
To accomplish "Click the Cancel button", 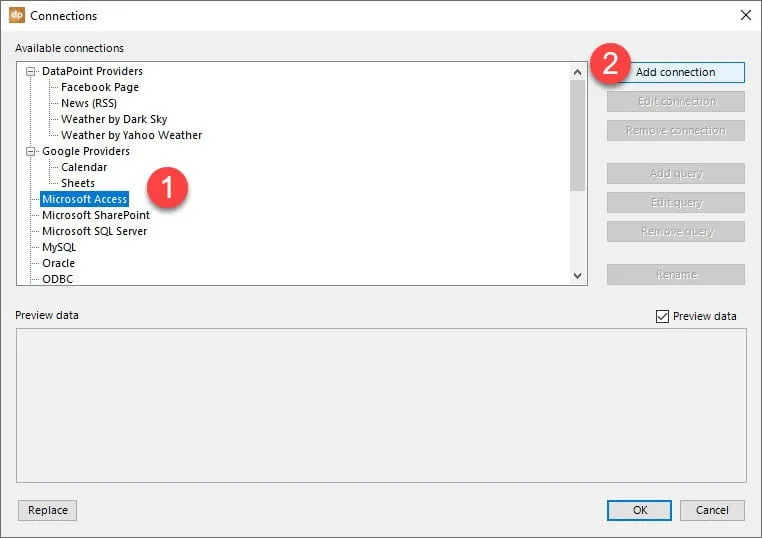I will pos(712,510).
